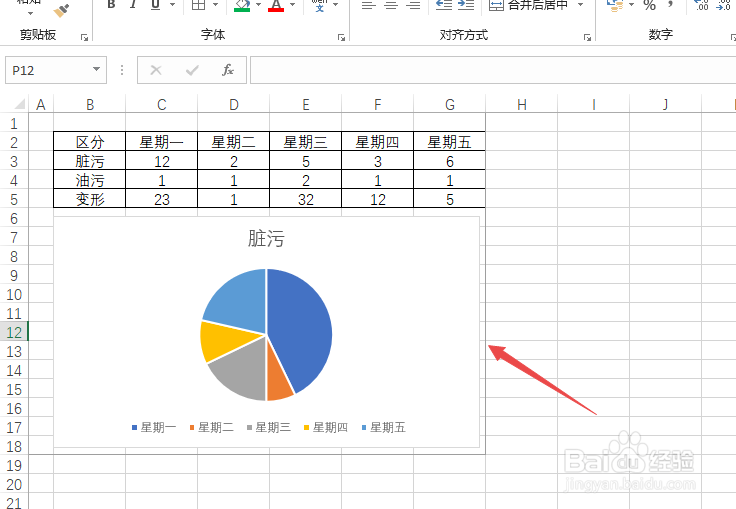Apply red font color

click(x=276, y=5)
